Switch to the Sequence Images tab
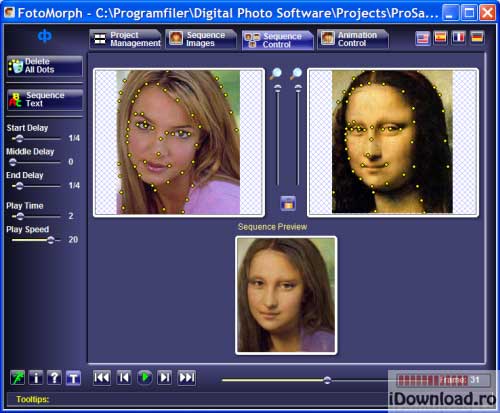Viewport: 500px width, 413px height. (201, 39)
